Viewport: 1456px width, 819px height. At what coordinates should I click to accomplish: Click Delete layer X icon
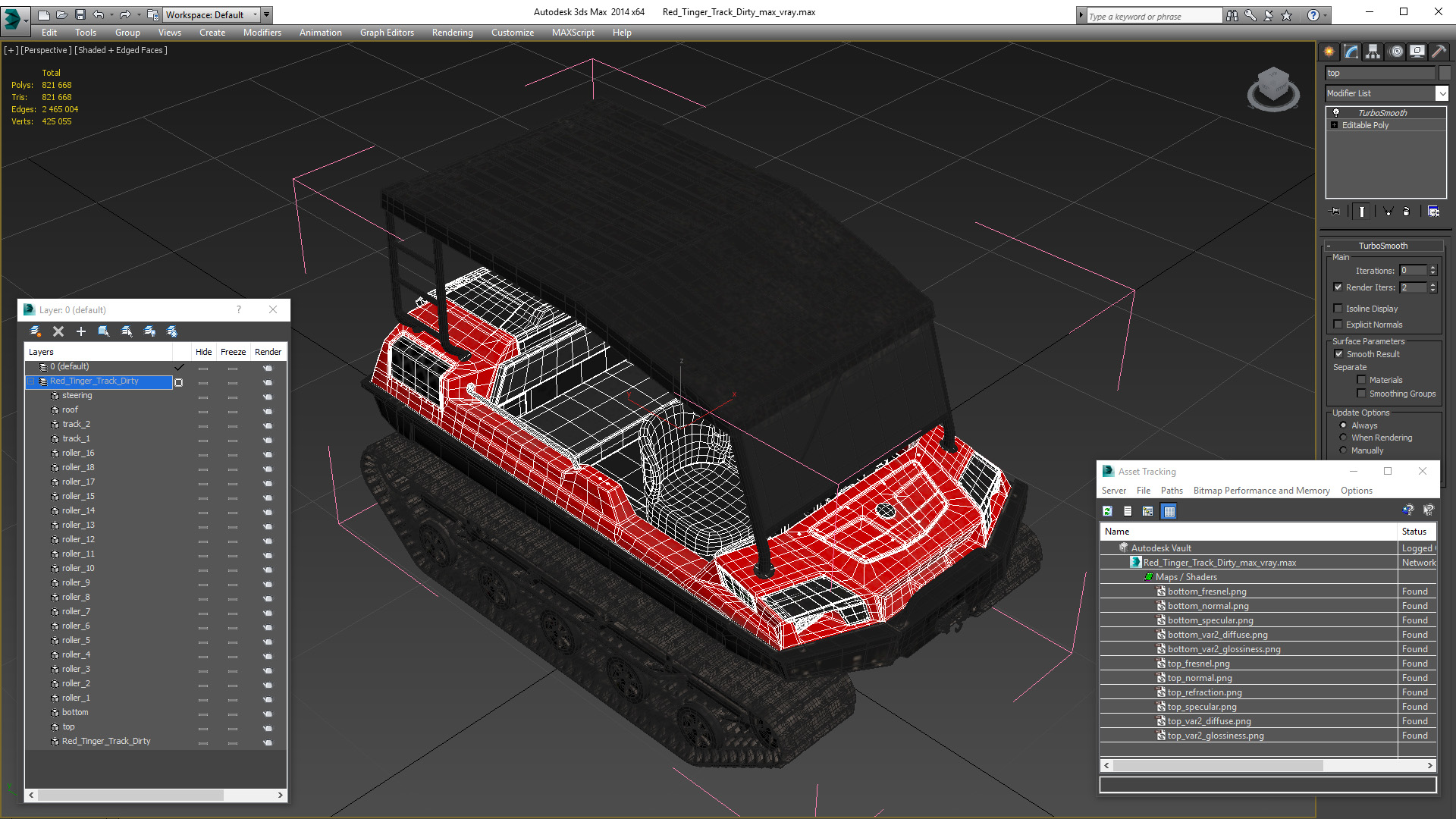click(58, 331)
